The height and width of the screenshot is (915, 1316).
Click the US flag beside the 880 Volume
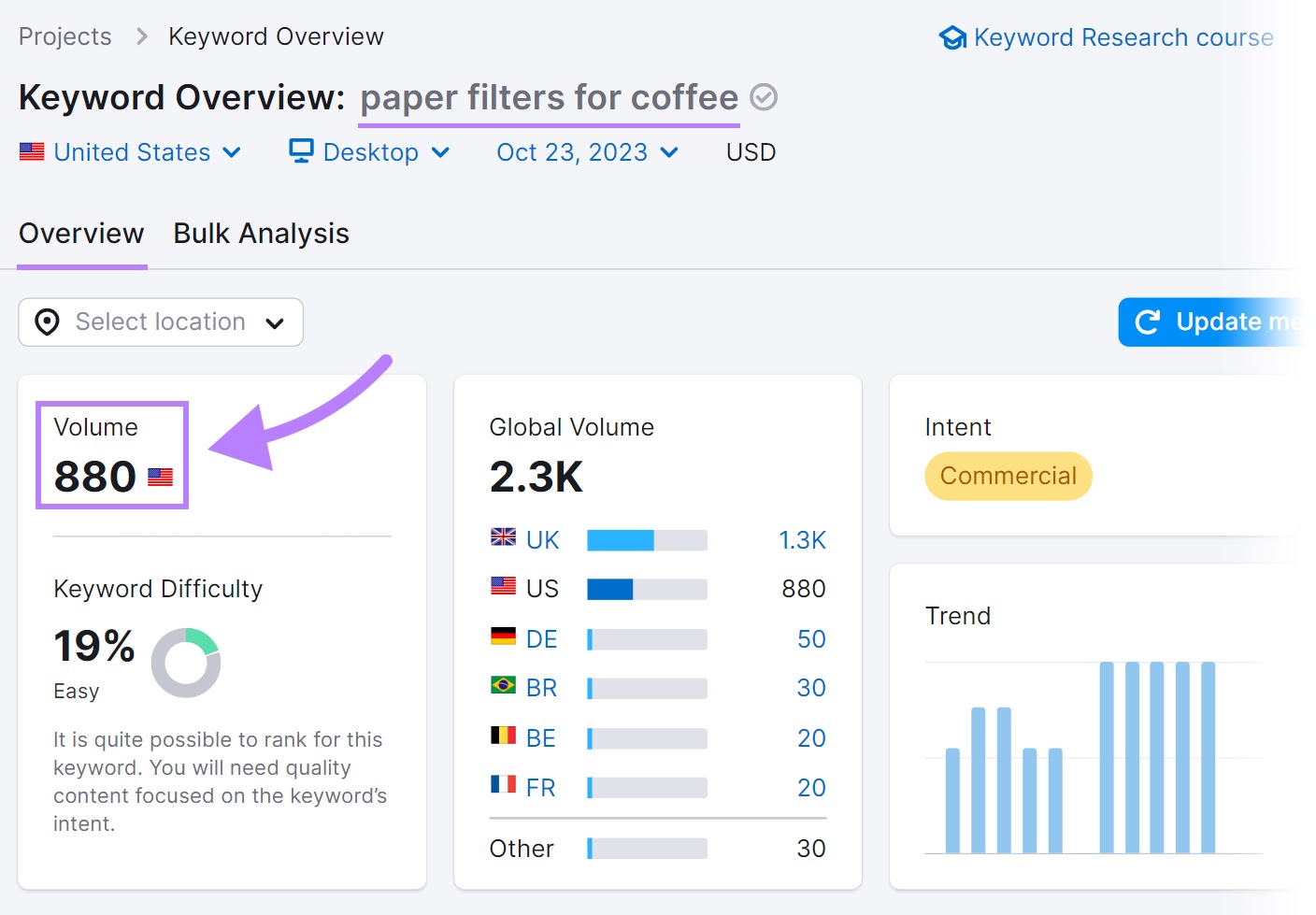point(161,477)
